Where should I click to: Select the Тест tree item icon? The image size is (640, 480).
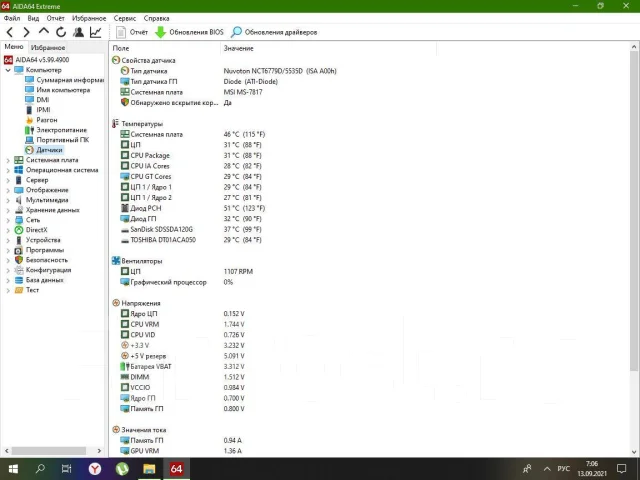tap(19, 290)
